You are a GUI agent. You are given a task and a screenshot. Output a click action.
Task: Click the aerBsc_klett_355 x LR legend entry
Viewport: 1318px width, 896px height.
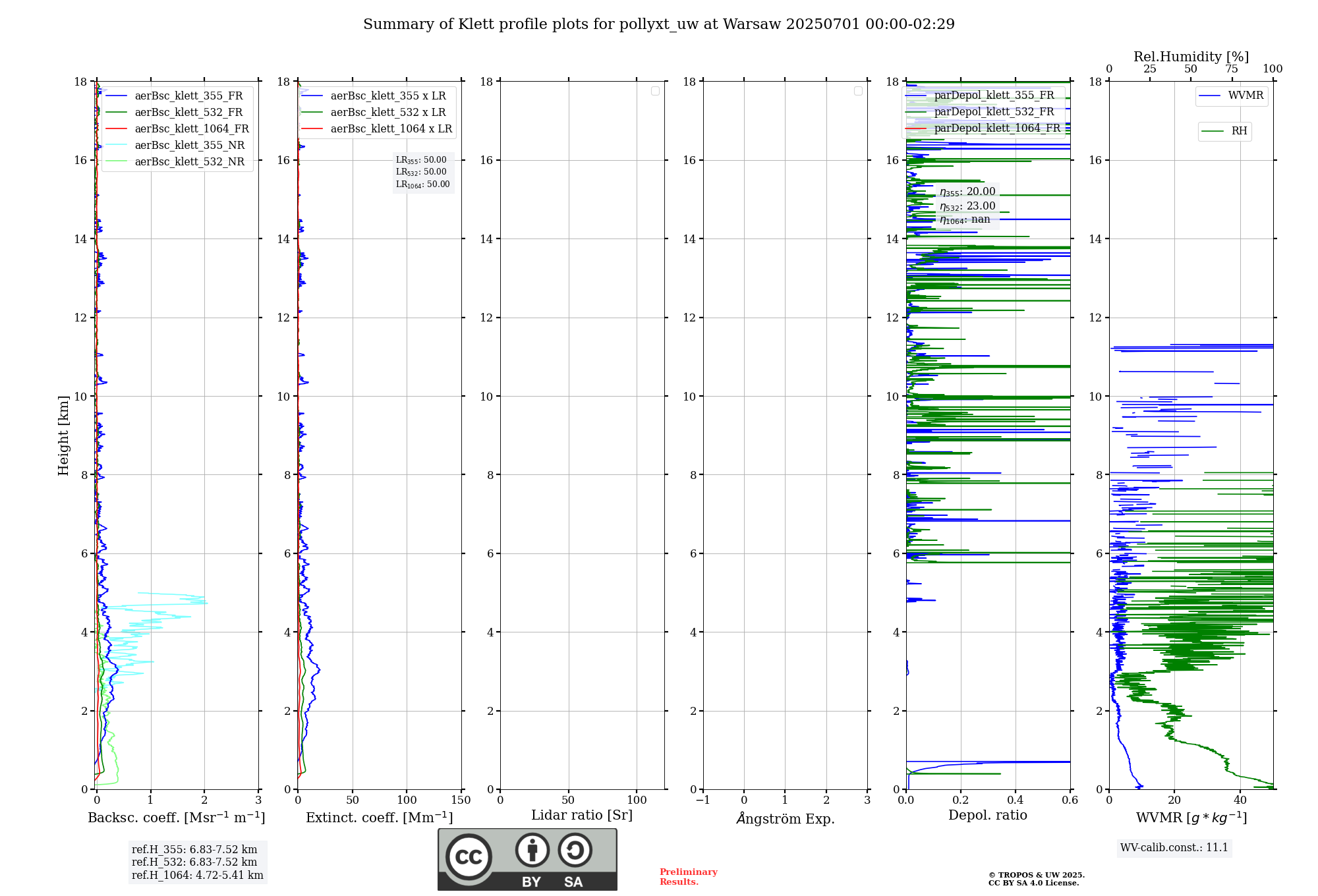pyautogui.click(x=374, y=96)
